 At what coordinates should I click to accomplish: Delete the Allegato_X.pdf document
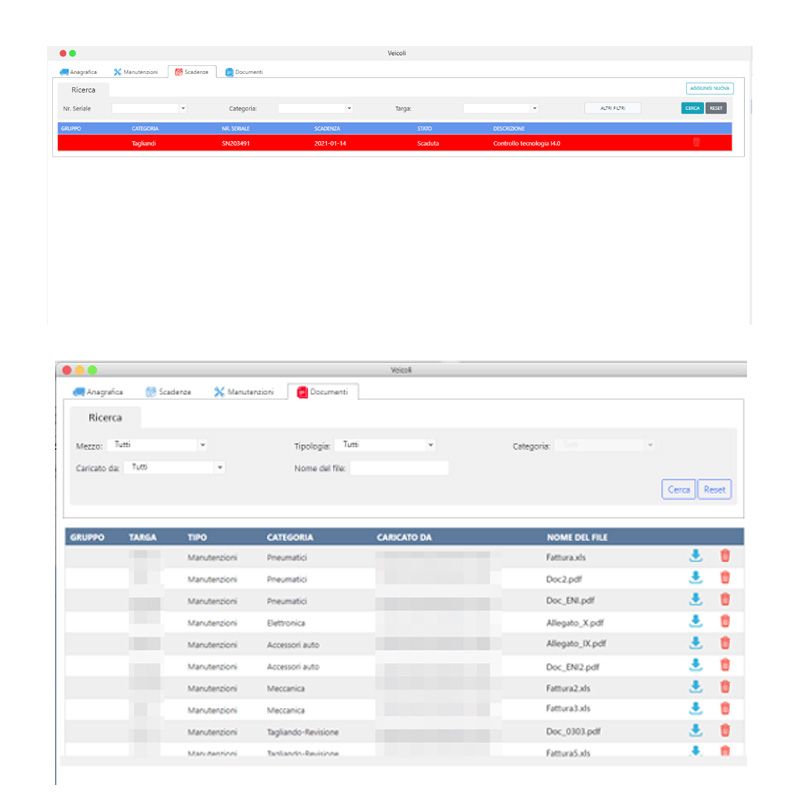coord(725,621)
